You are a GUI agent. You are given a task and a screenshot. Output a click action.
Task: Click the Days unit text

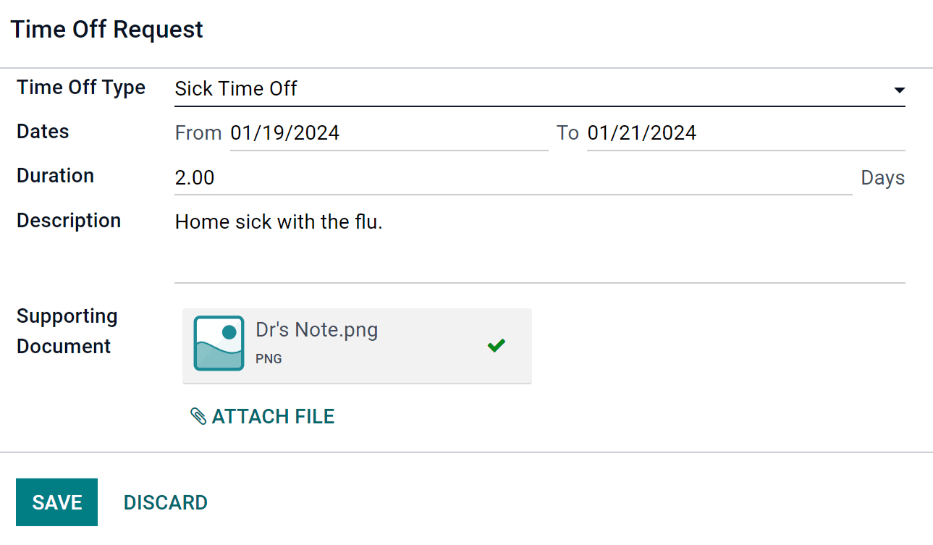pos(882,178)
